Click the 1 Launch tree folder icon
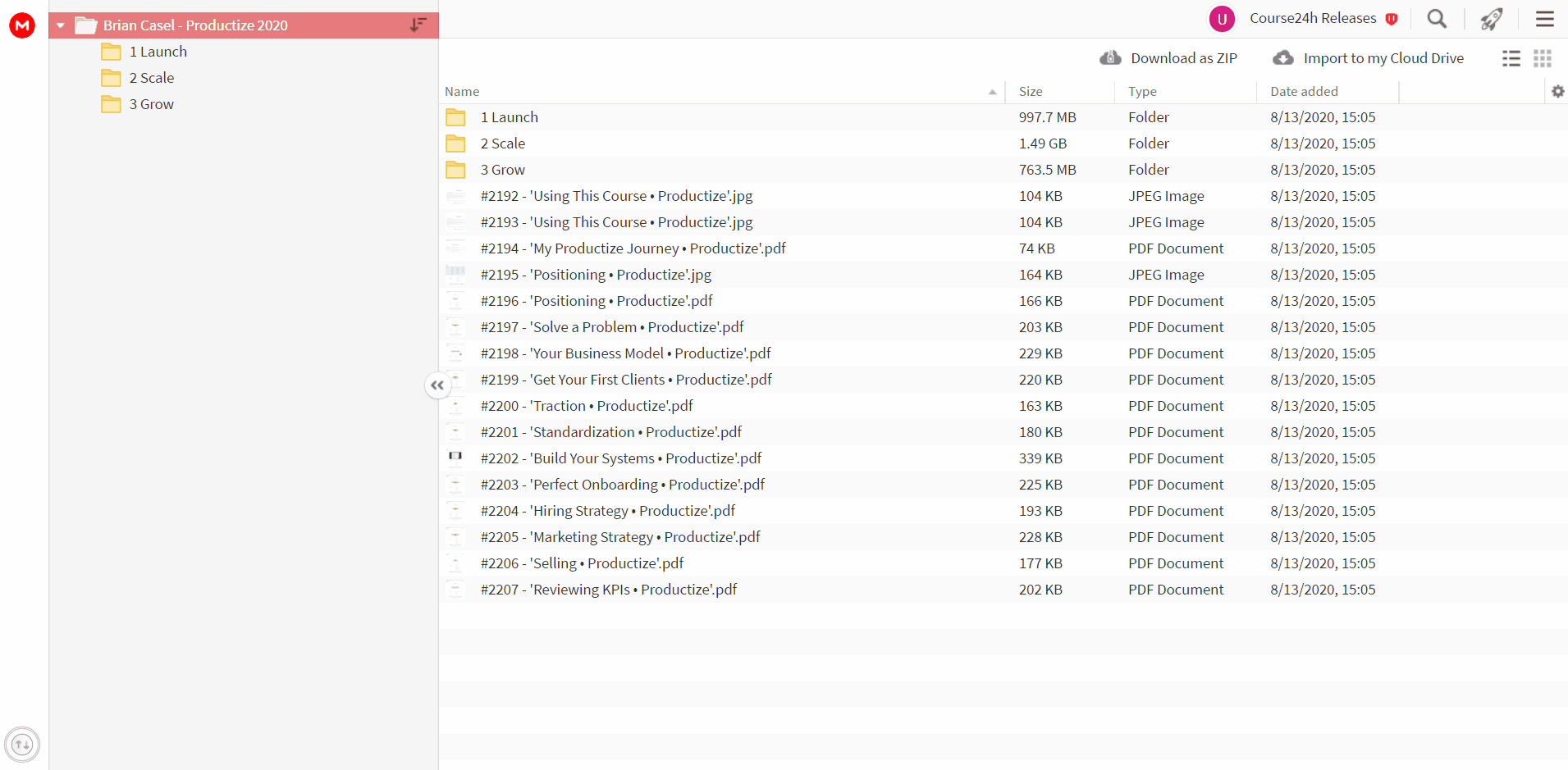 pyautogui.click(x=111, y=52)
